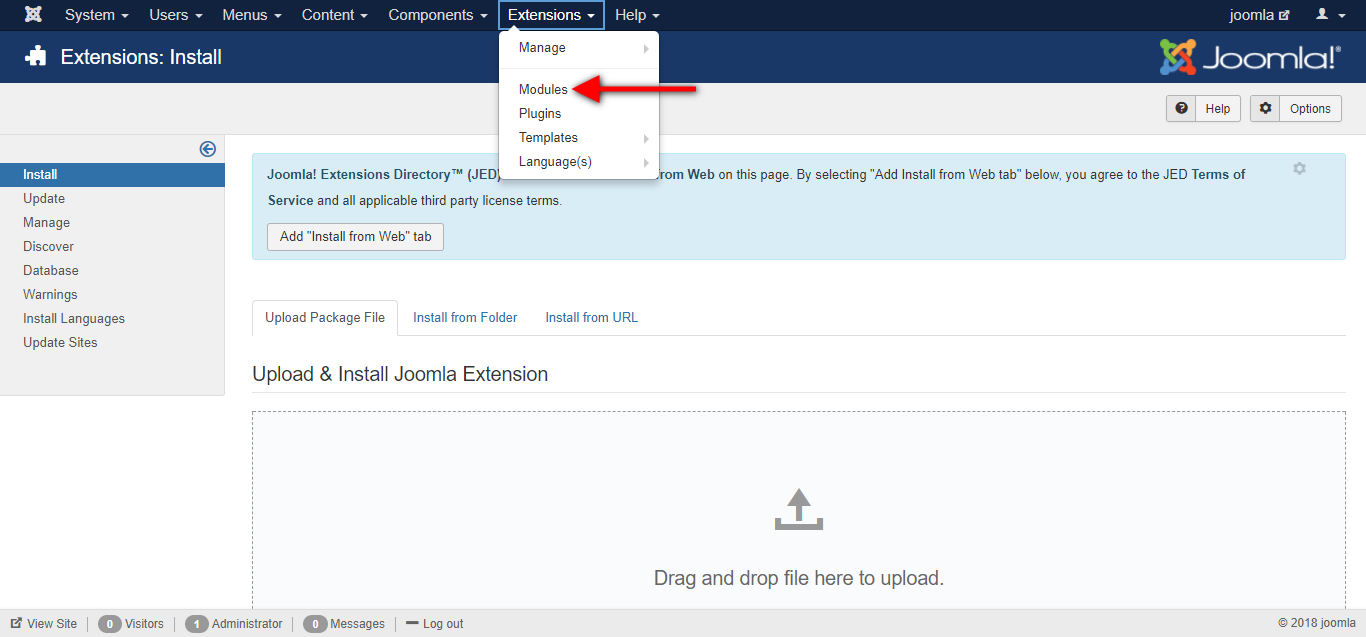Open Database in the sidebar
The height and width of the screenshot is (637, 1366).
[x=51, y=270]
